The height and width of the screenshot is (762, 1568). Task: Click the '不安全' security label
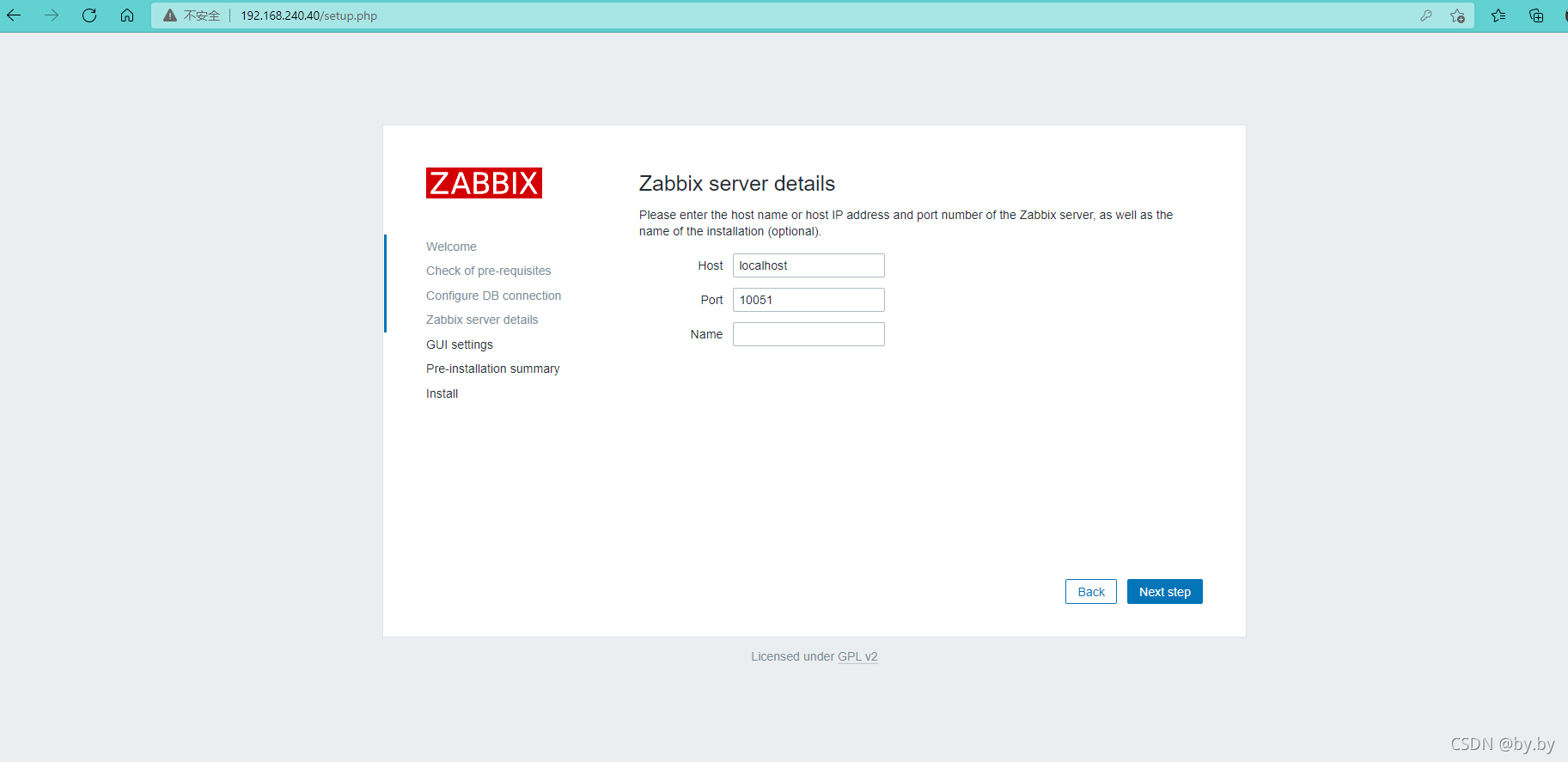click(202, 15)
